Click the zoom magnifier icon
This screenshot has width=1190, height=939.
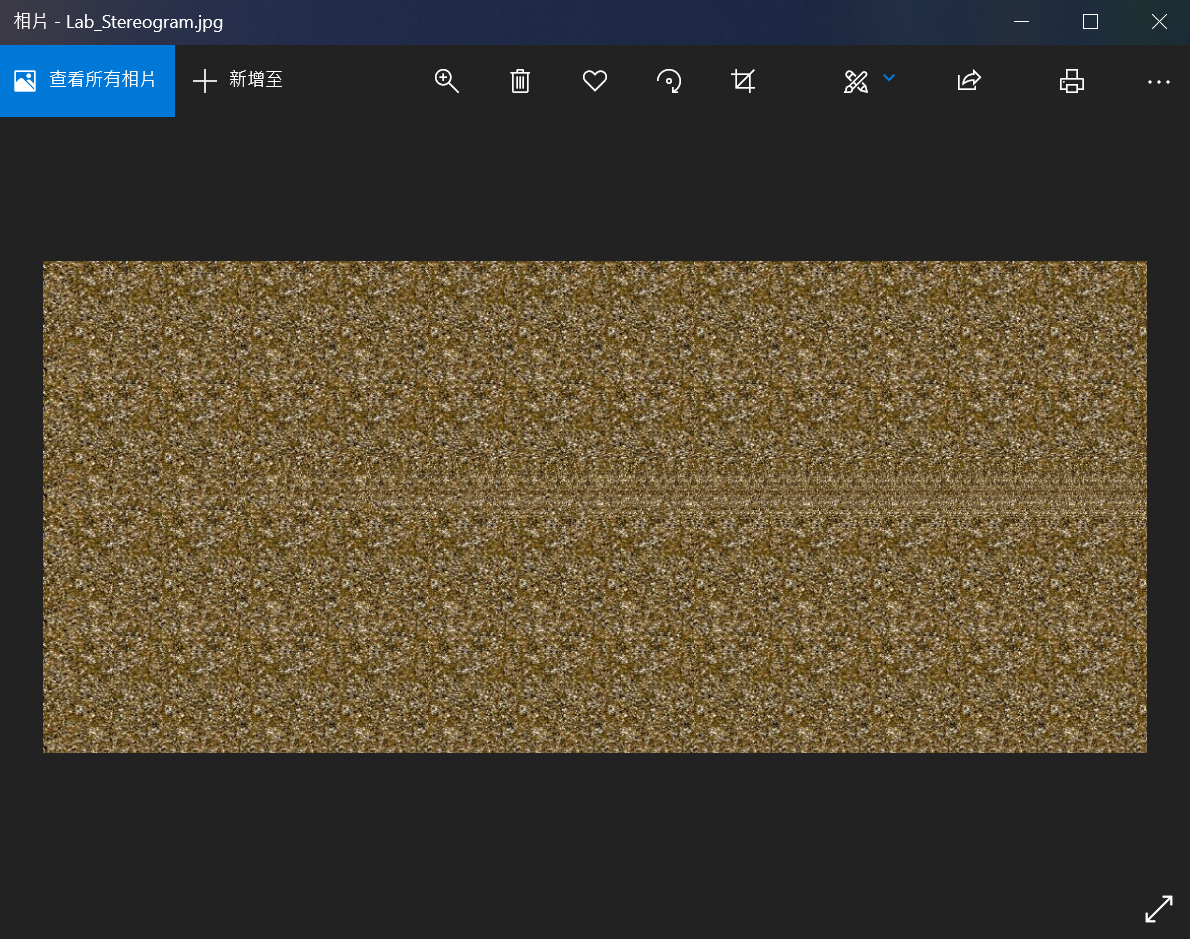446,80
